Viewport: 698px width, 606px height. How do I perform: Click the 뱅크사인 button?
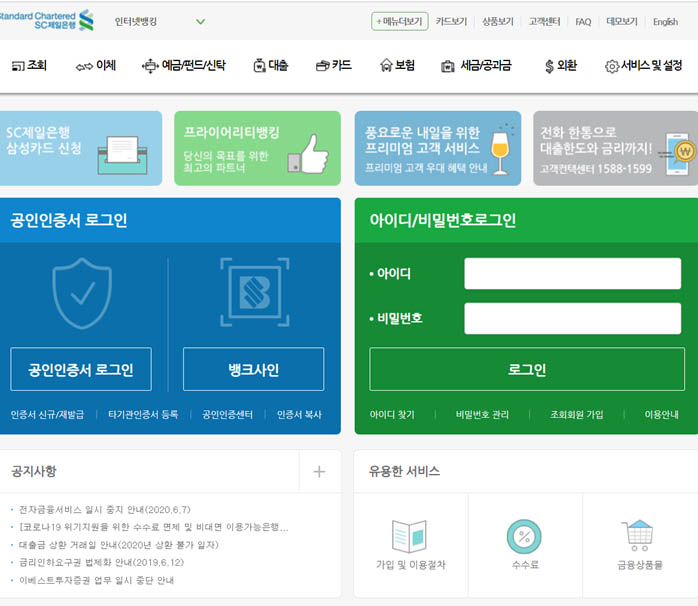253,369
